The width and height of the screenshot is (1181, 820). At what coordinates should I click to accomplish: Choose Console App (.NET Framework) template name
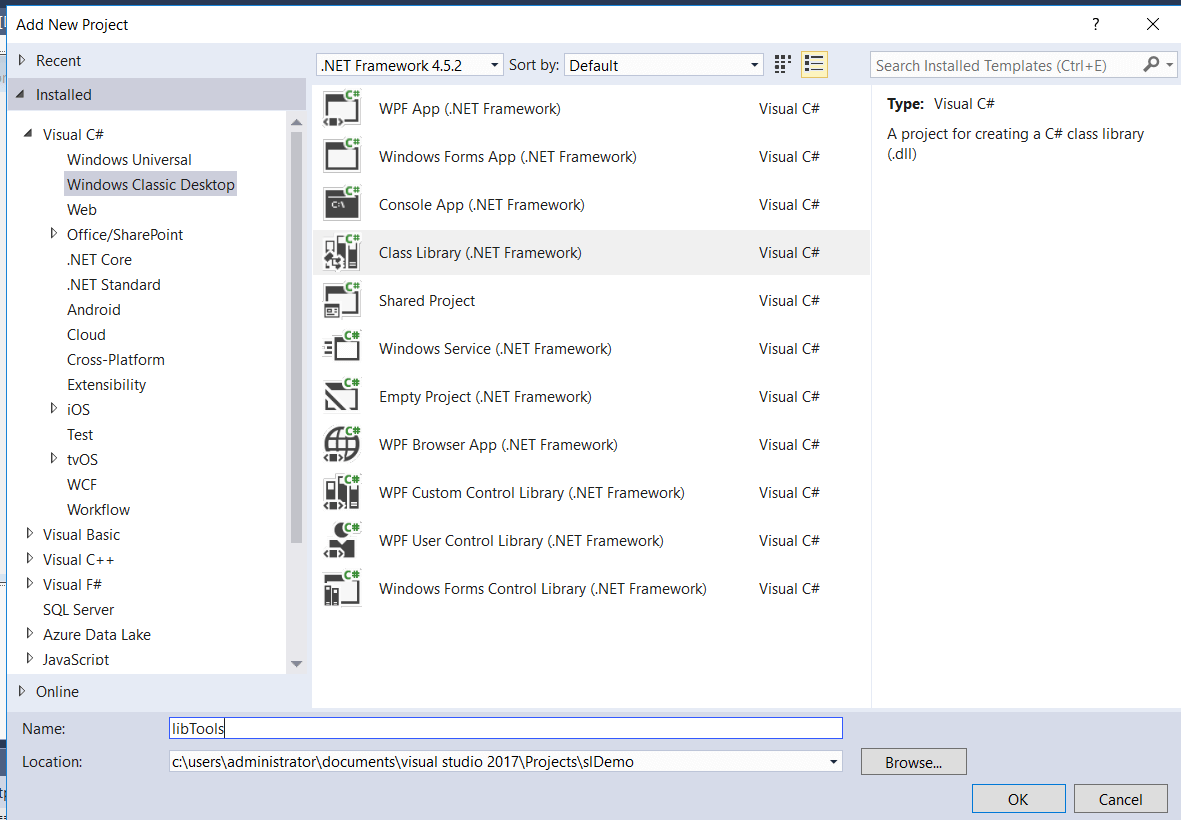481,205
